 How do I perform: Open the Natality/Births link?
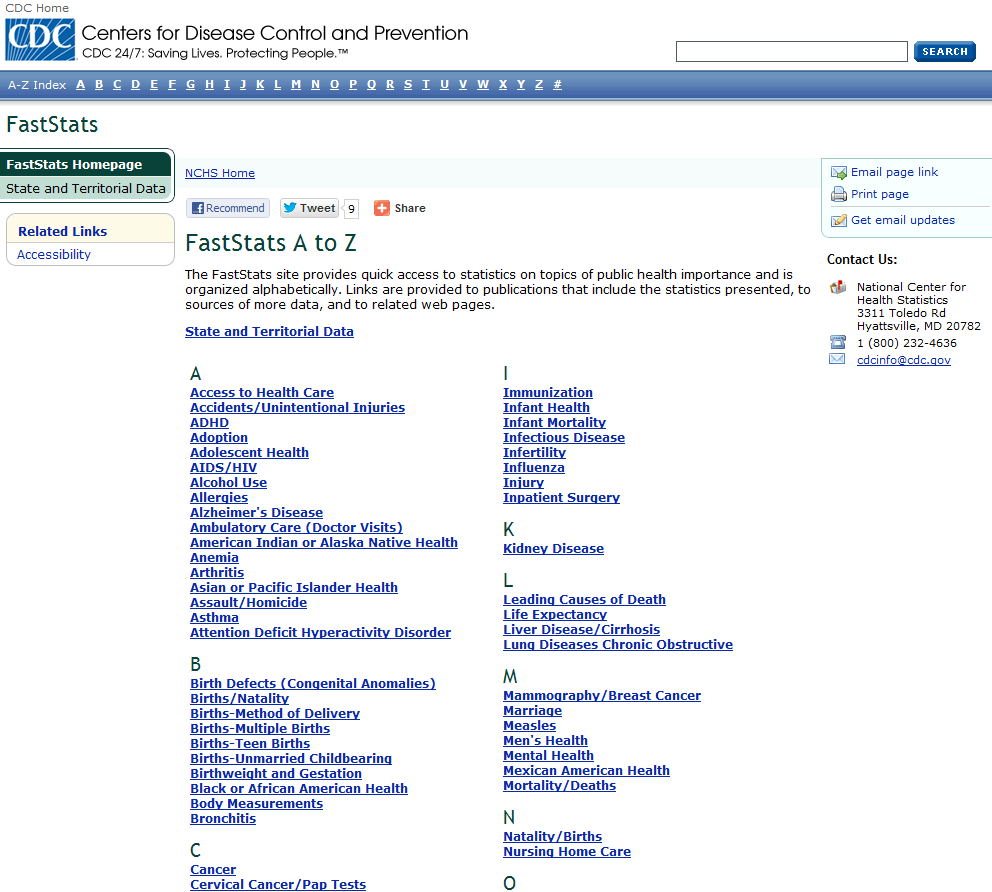[x=552, y=837]
